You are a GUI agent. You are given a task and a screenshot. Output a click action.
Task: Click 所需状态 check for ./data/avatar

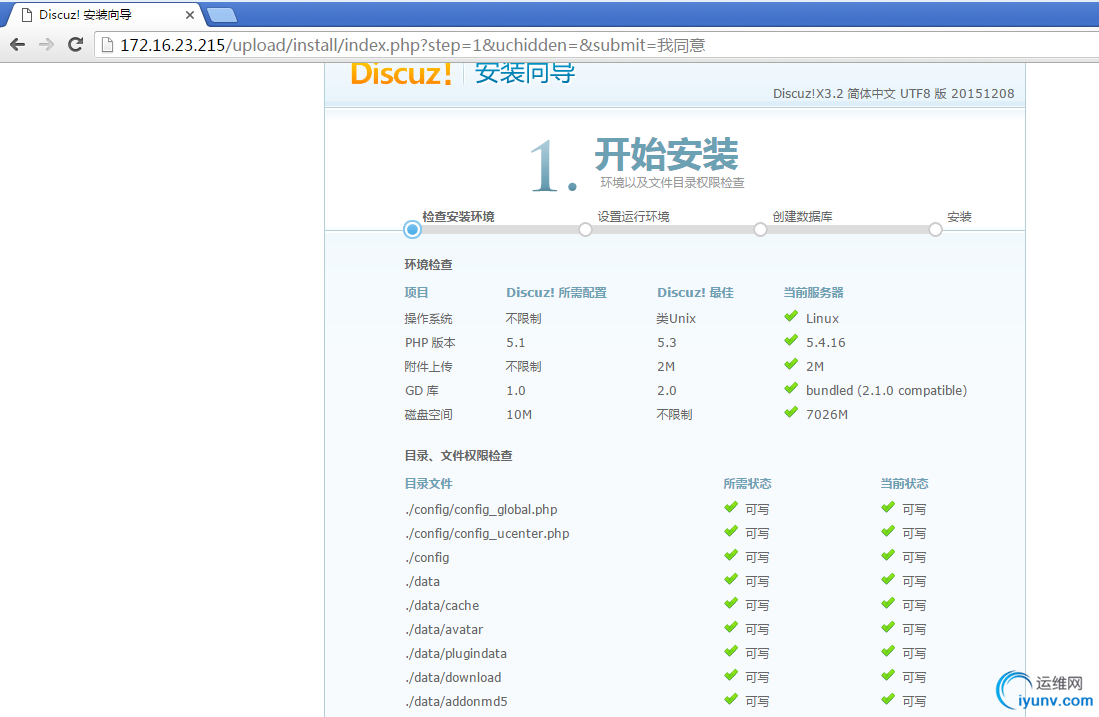click(731, 627)
